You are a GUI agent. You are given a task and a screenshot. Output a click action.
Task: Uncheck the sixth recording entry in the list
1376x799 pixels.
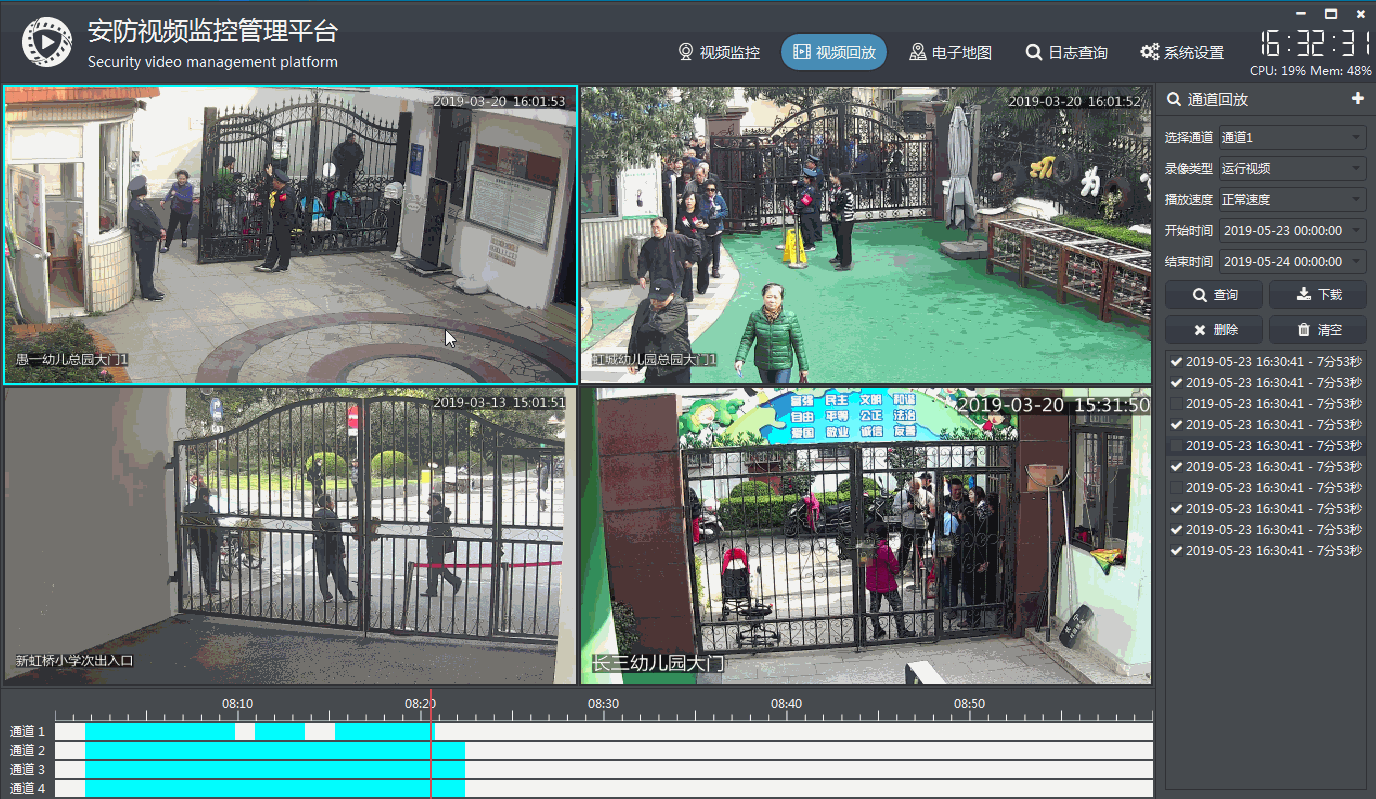[1176, 466]
